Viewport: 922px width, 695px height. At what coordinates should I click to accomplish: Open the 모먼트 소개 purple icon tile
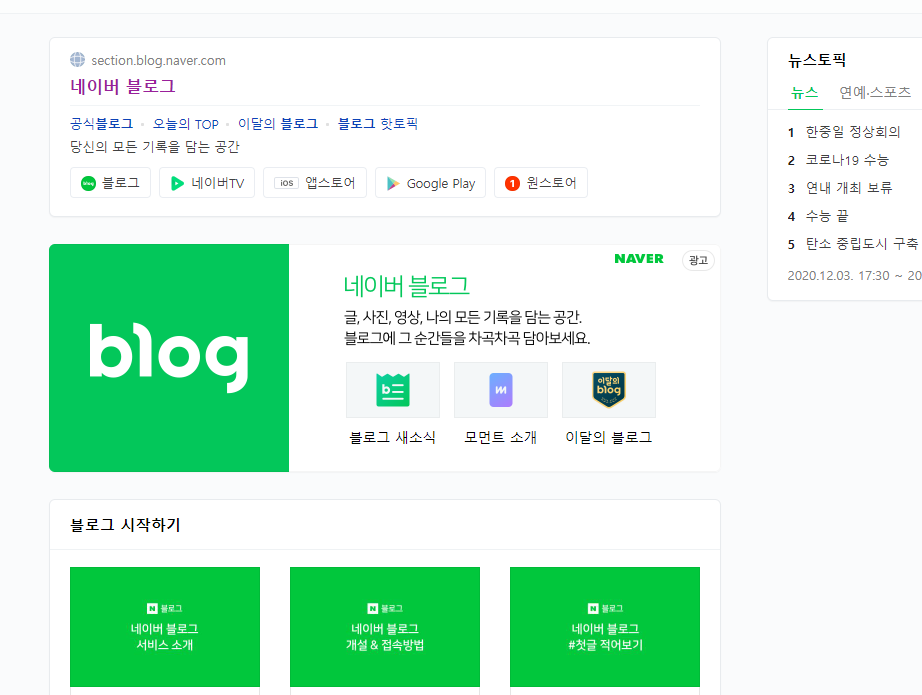click(501, 390)
